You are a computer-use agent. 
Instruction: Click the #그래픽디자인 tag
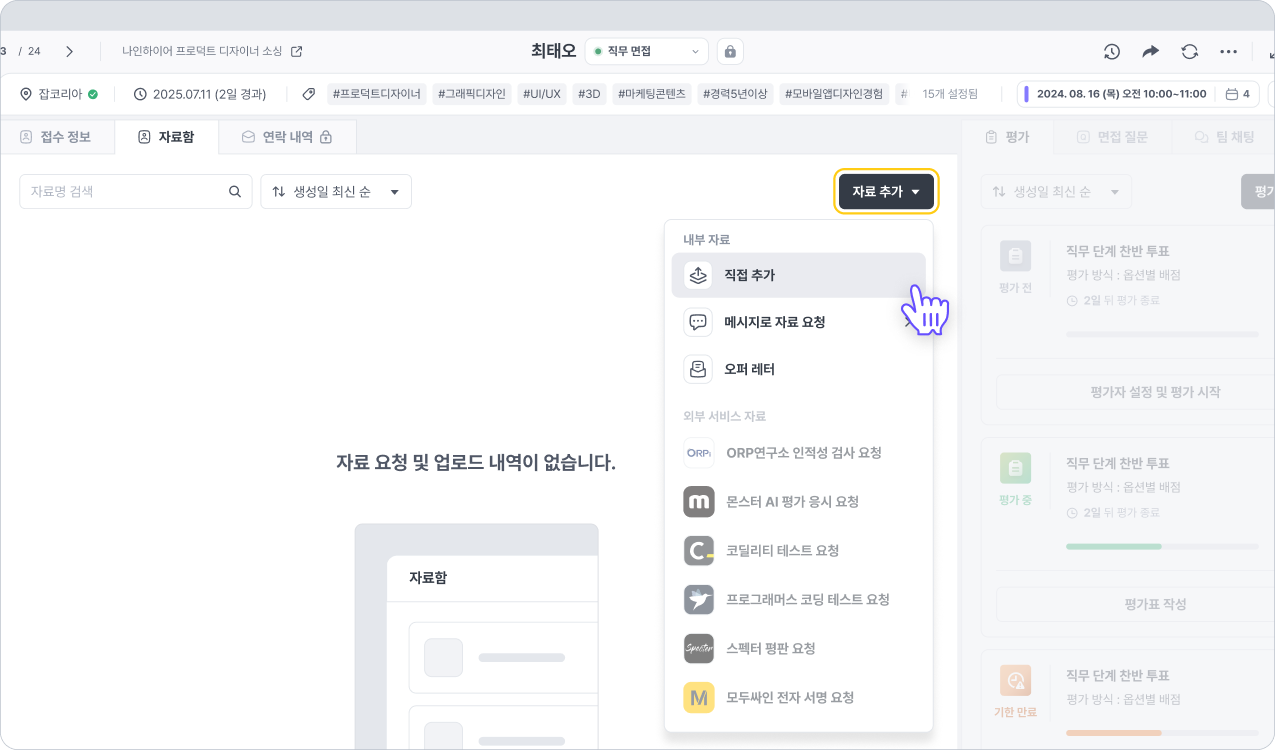coord(472,94)
